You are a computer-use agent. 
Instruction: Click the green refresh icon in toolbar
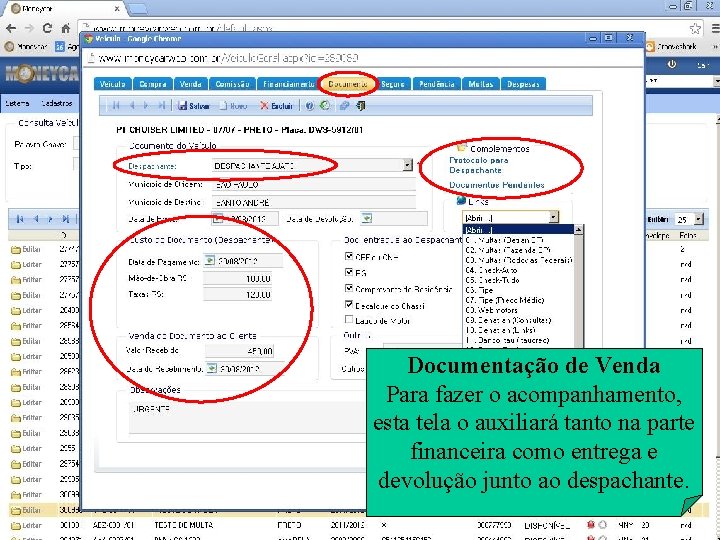(325, 106)
